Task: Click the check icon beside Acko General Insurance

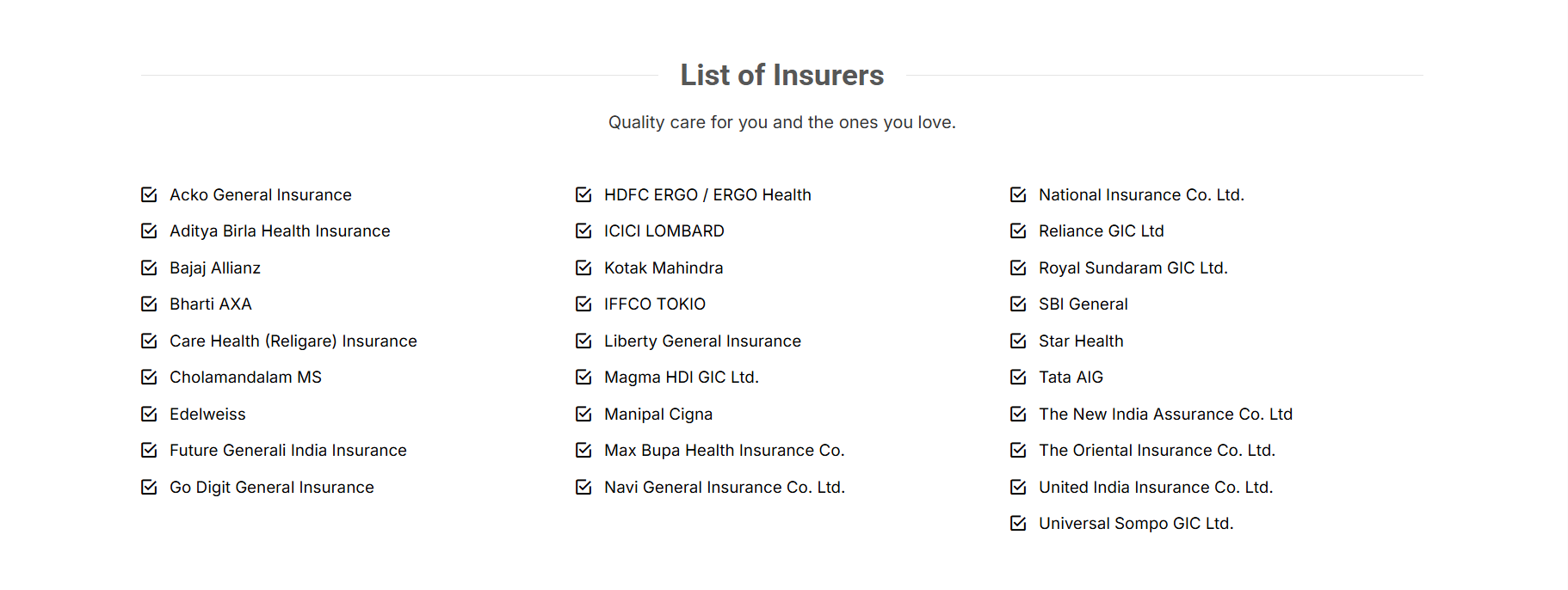Action: point(149,195)
